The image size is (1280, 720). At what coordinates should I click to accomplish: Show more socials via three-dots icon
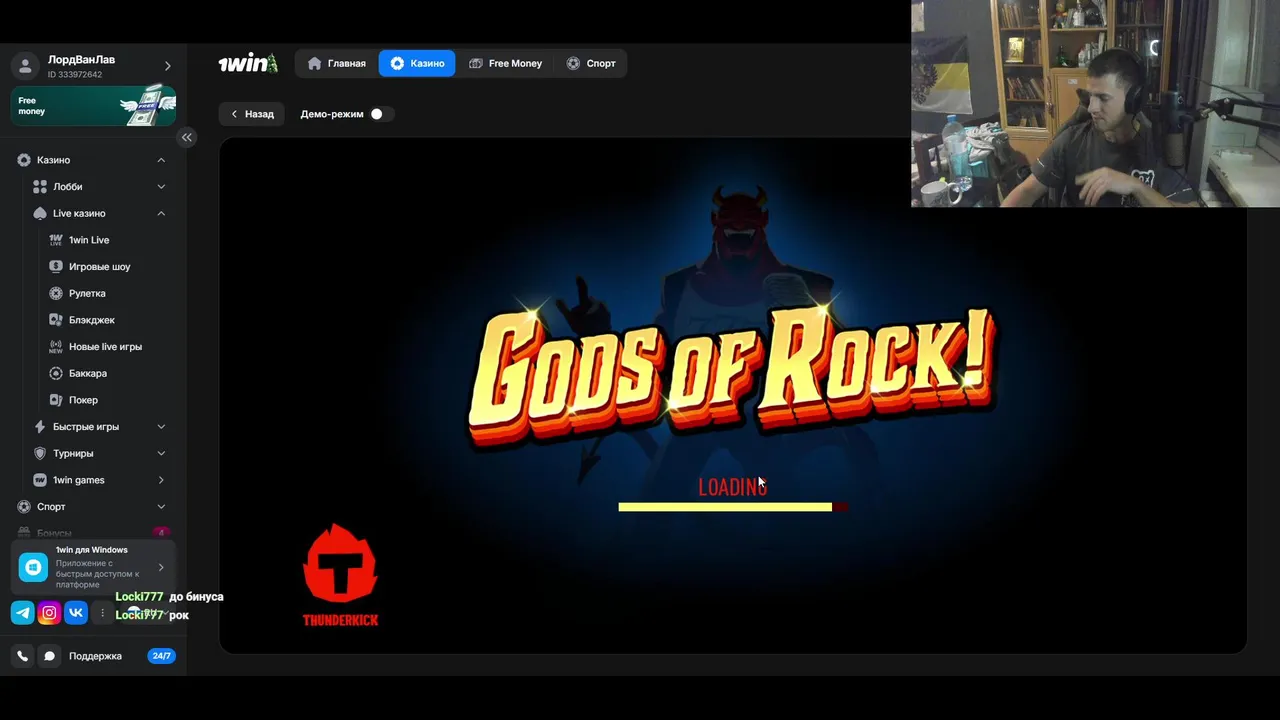coord(102,613)
